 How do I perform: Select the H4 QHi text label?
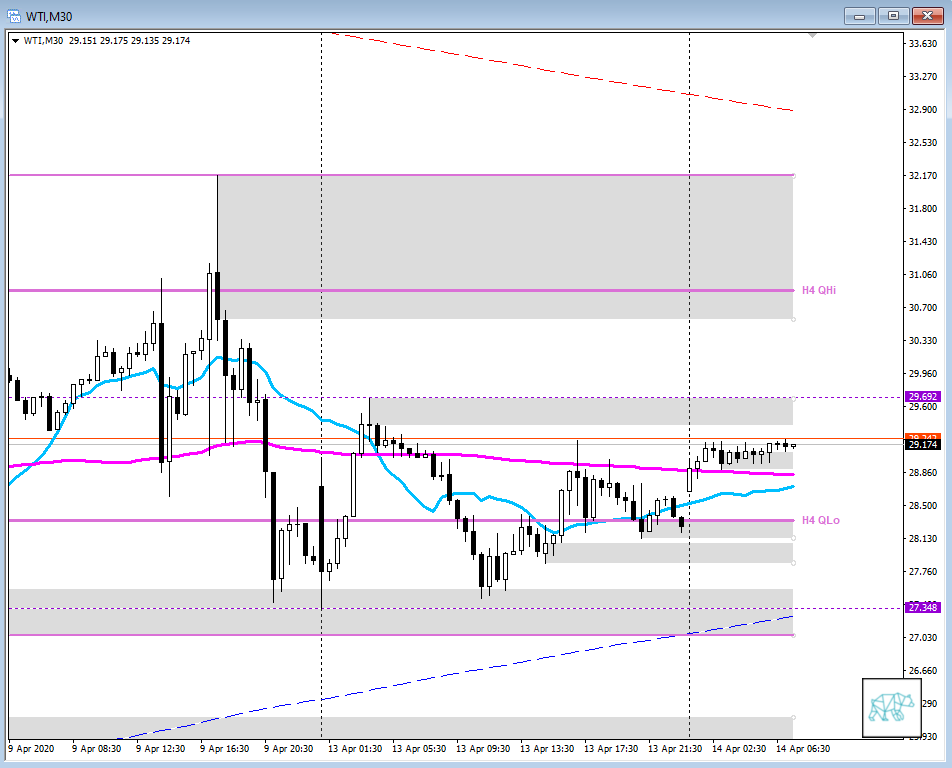point(820,290)
